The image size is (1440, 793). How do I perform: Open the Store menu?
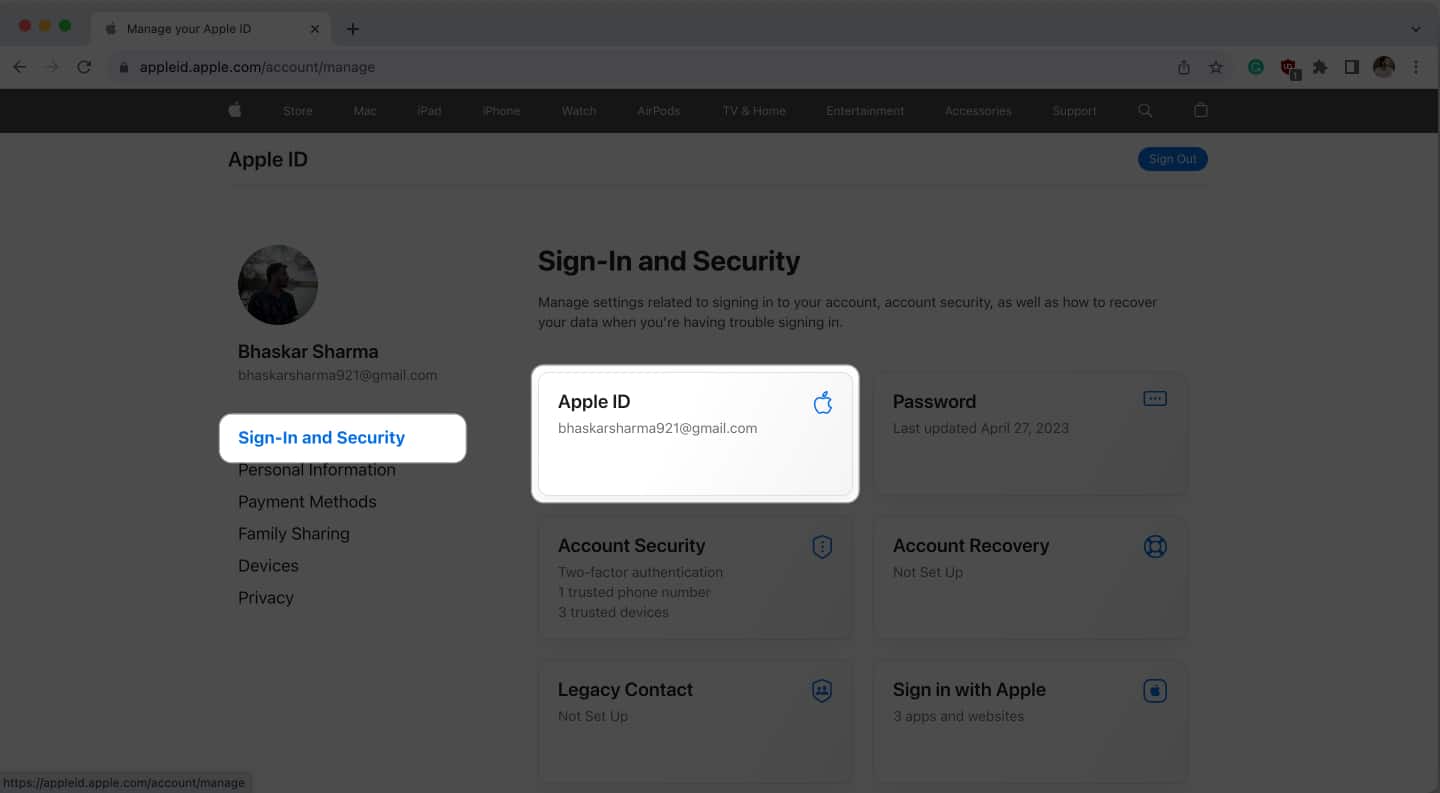pos(298,111)
